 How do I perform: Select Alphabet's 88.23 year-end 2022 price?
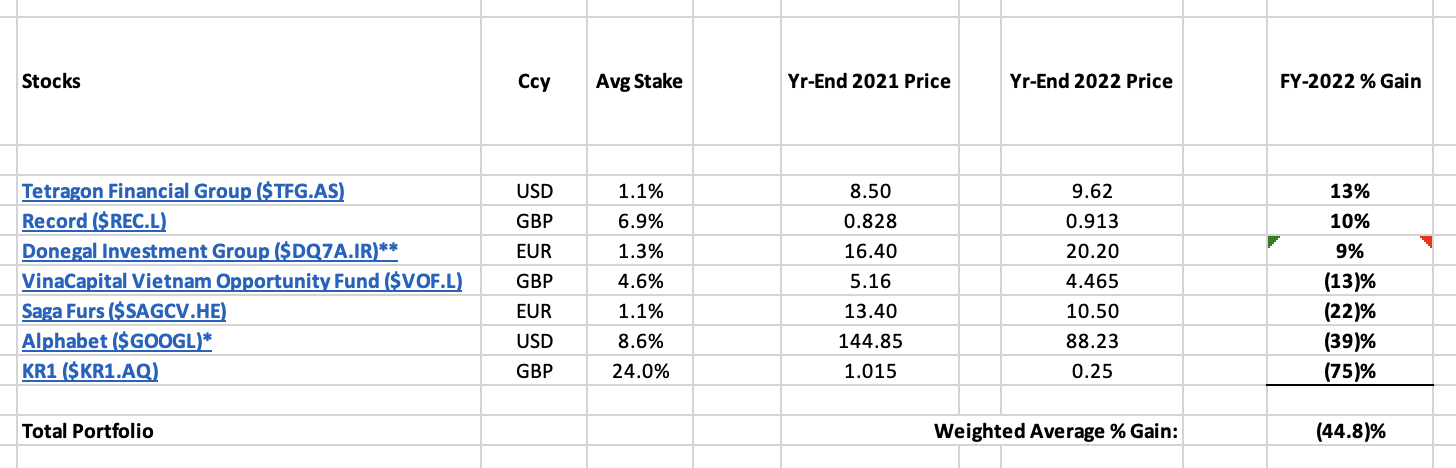tap(1090, 342)
